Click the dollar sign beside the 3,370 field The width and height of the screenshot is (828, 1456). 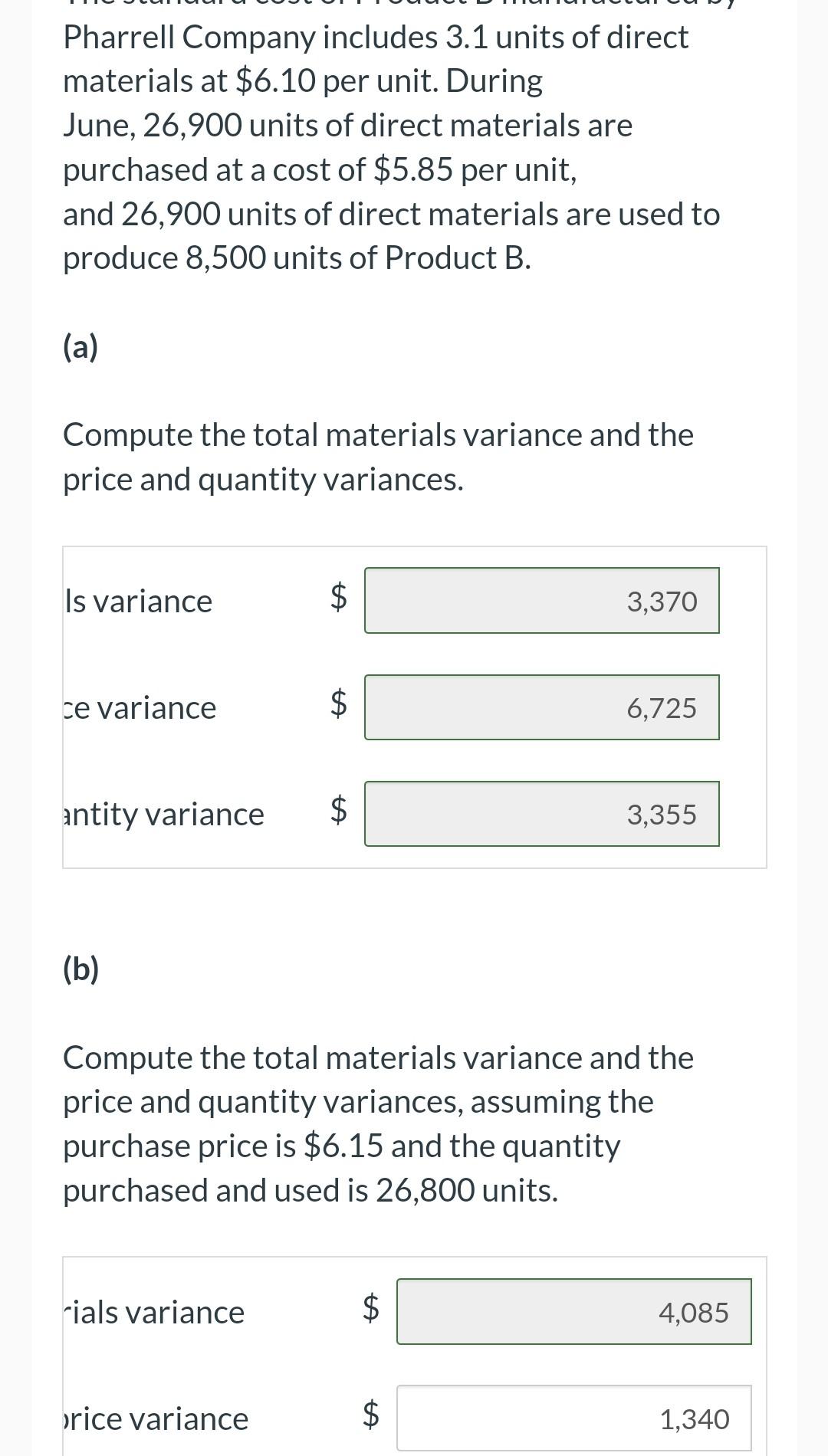338,597
